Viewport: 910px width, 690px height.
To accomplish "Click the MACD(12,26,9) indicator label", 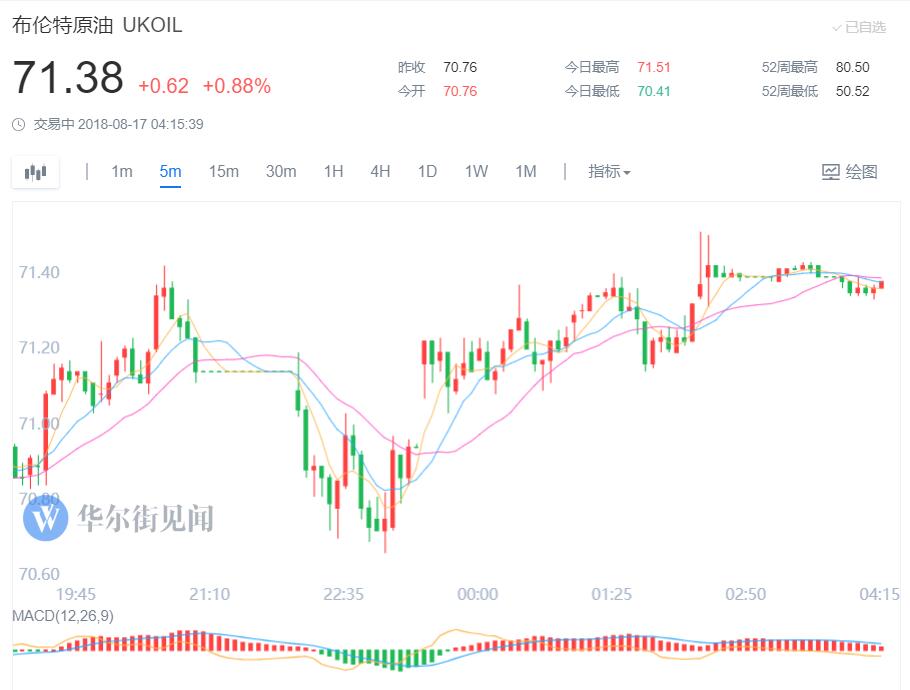I will pyautogui.click(x=62, y=616).
